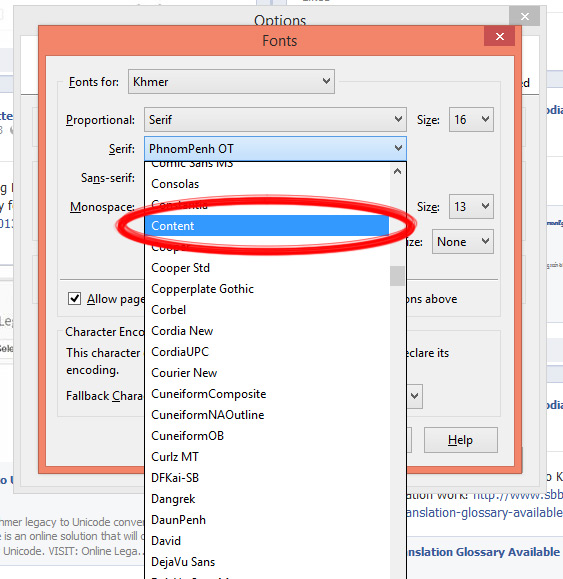The image size is (563, 579).
Task: Close the Fonts dialog
Action: coord(500,36)
